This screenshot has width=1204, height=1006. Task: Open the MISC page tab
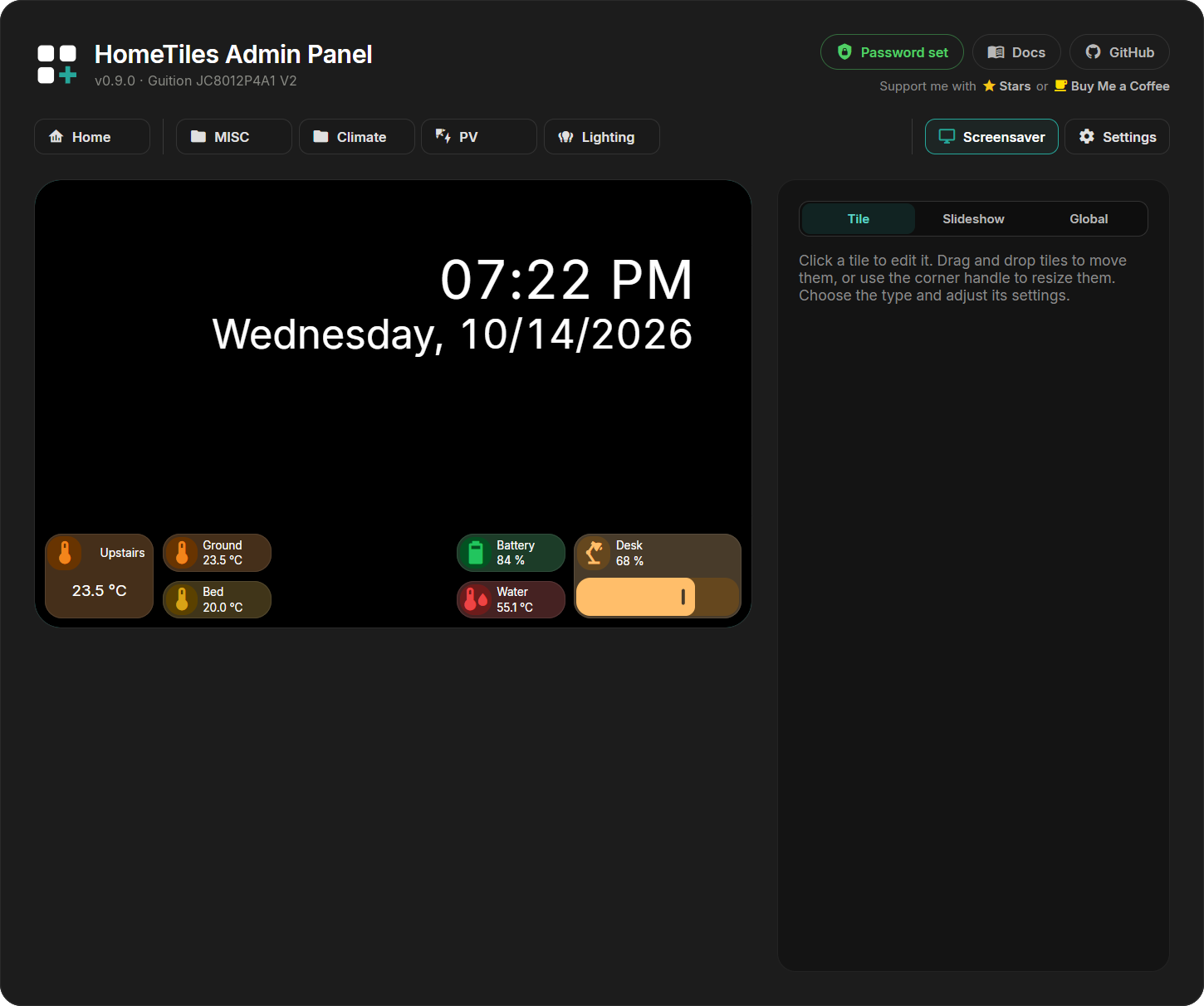[234, 137]
